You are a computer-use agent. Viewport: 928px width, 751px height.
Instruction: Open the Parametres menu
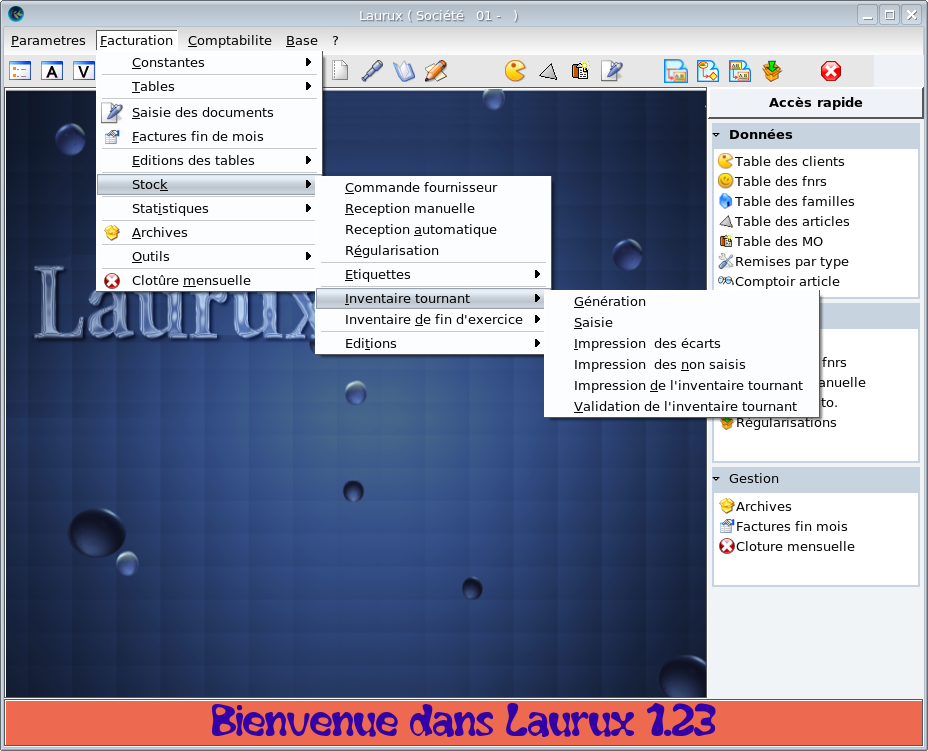(49, 40)
